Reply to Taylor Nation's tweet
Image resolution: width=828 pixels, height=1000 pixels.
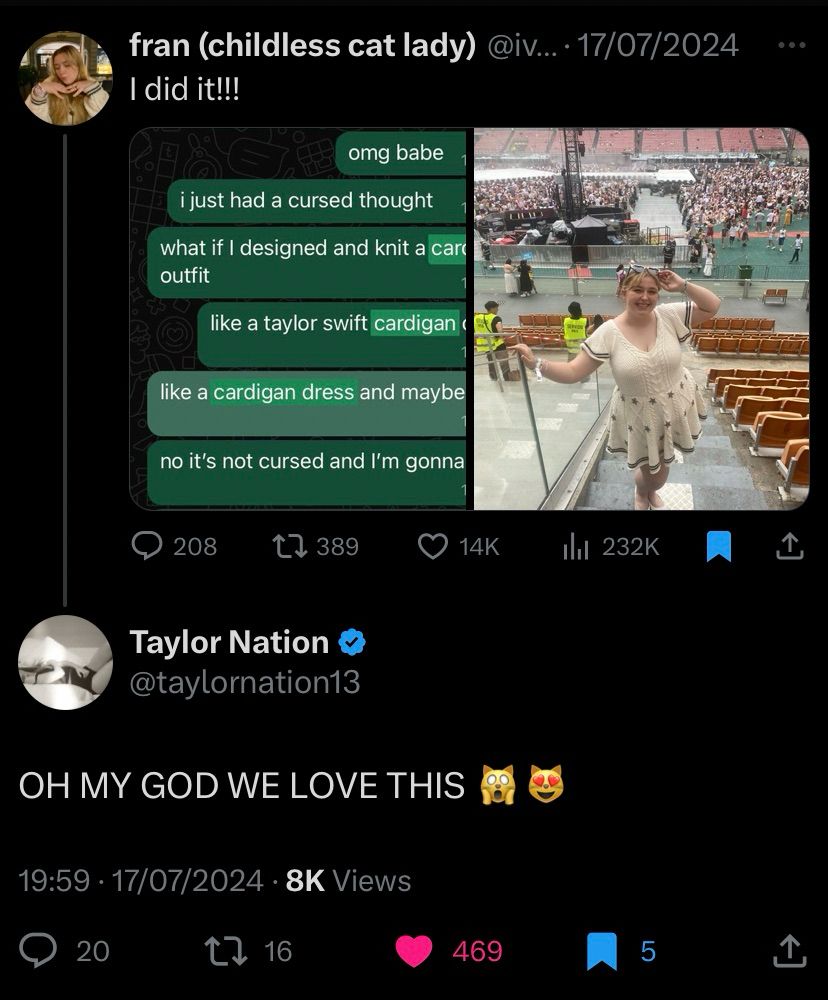click(38, 950)
